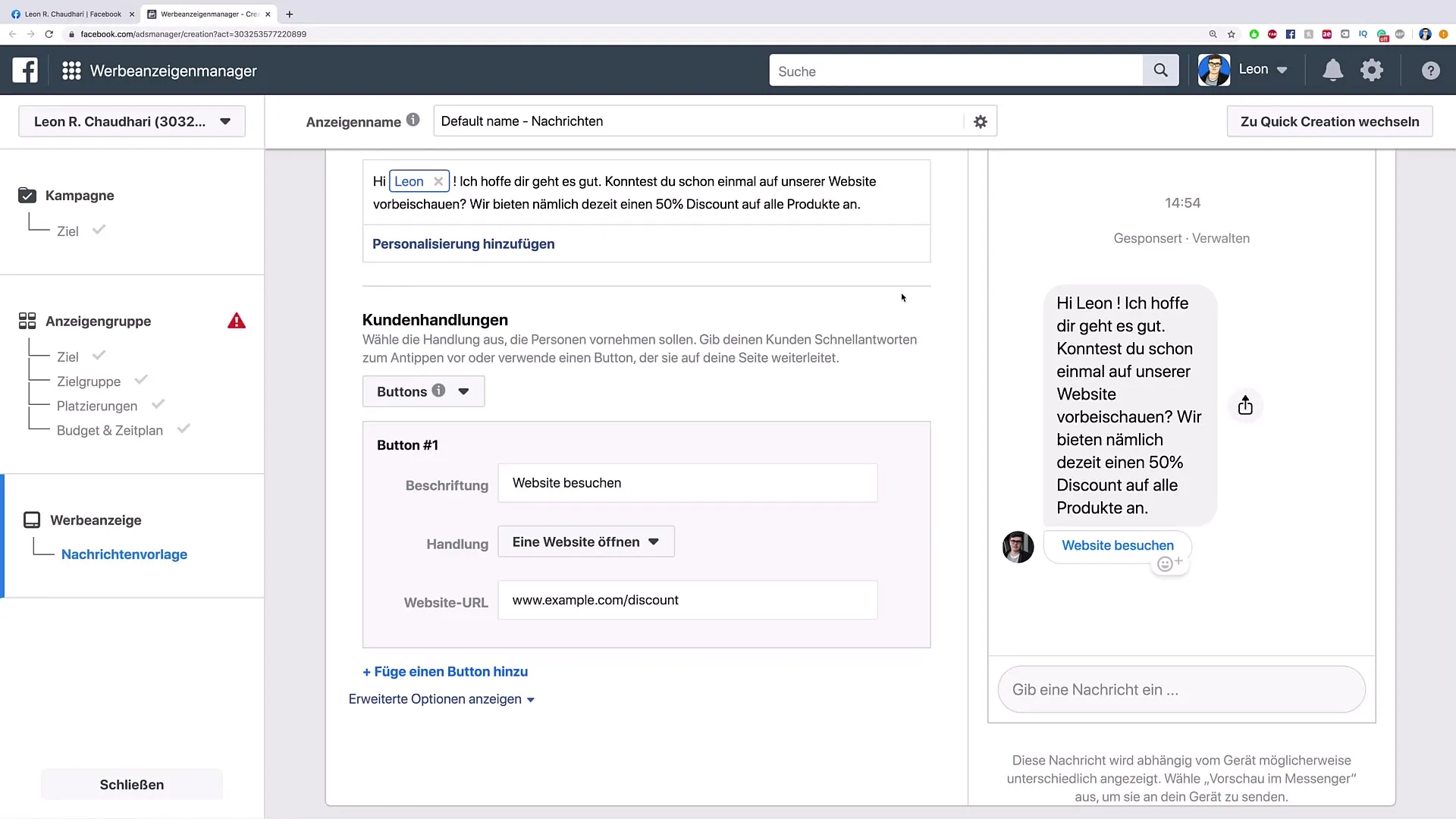Click the browser reload button
Screen dimensions: 1456x819
coord(49,34)
